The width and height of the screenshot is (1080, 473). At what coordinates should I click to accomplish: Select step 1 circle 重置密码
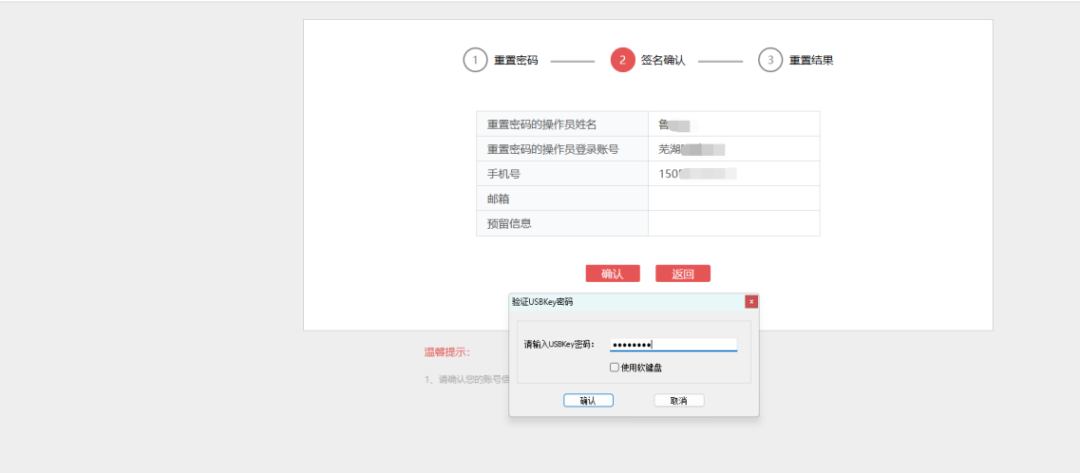475,60
